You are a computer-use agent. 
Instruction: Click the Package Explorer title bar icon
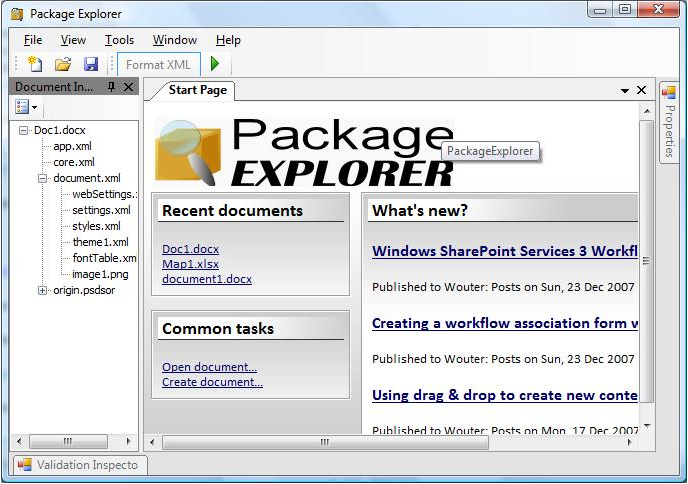click(17, 14)
